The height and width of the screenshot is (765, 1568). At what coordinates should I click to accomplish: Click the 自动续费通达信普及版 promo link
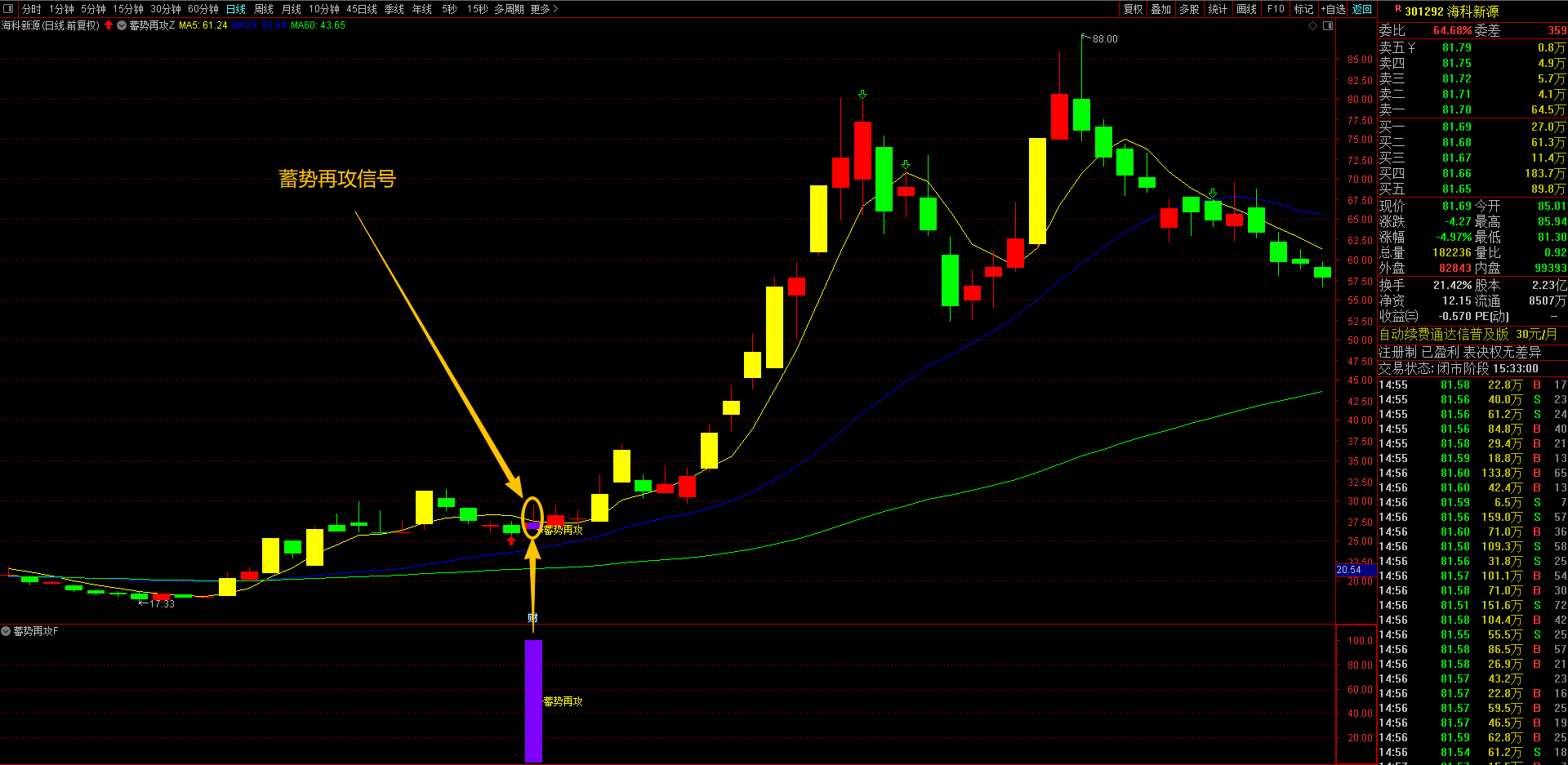click(x=1468, y=335)
